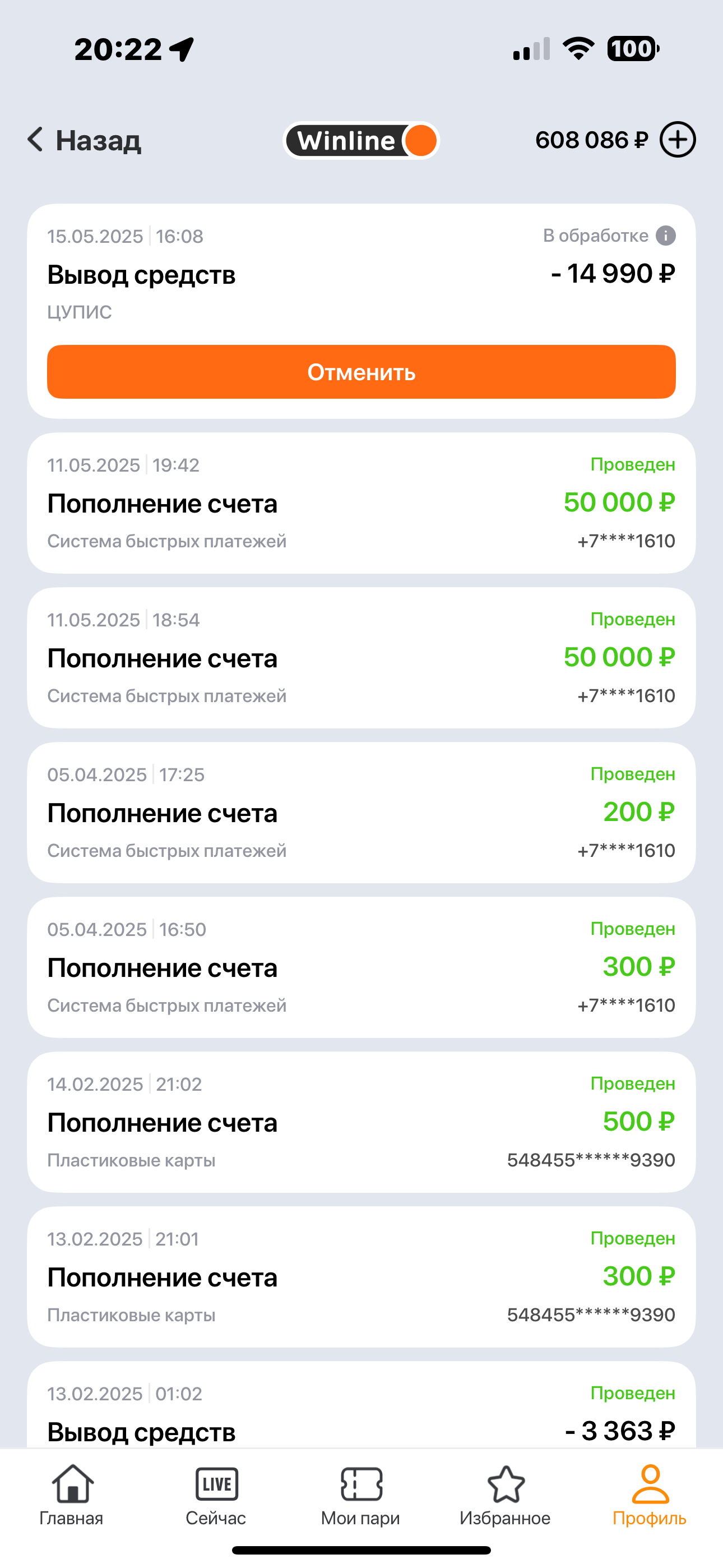
Task: Tap the Winline logo in header
Action: pos(361,141)
